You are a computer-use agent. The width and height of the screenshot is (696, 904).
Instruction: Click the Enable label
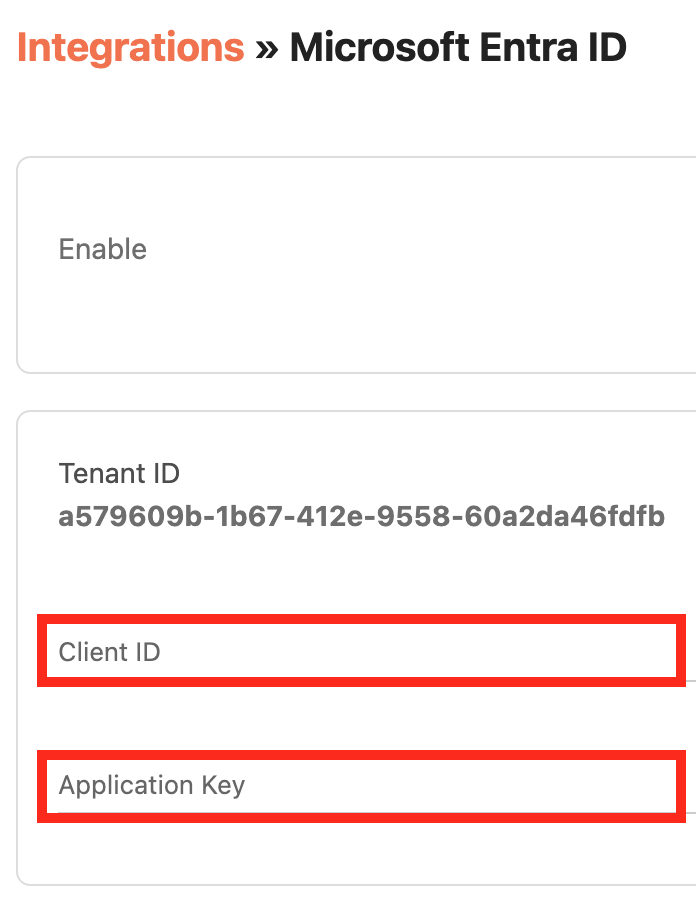103,249
